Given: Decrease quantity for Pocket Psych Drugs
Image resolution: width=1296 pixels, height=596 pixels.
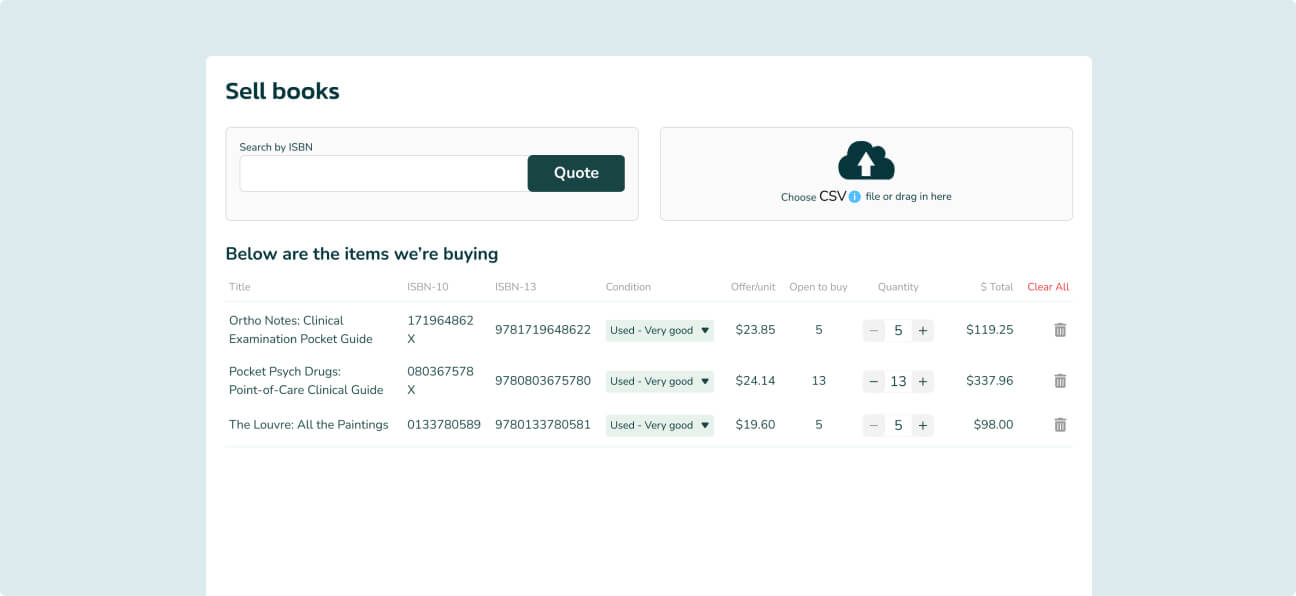Looking at the screenshot, I should click(874, 381).
